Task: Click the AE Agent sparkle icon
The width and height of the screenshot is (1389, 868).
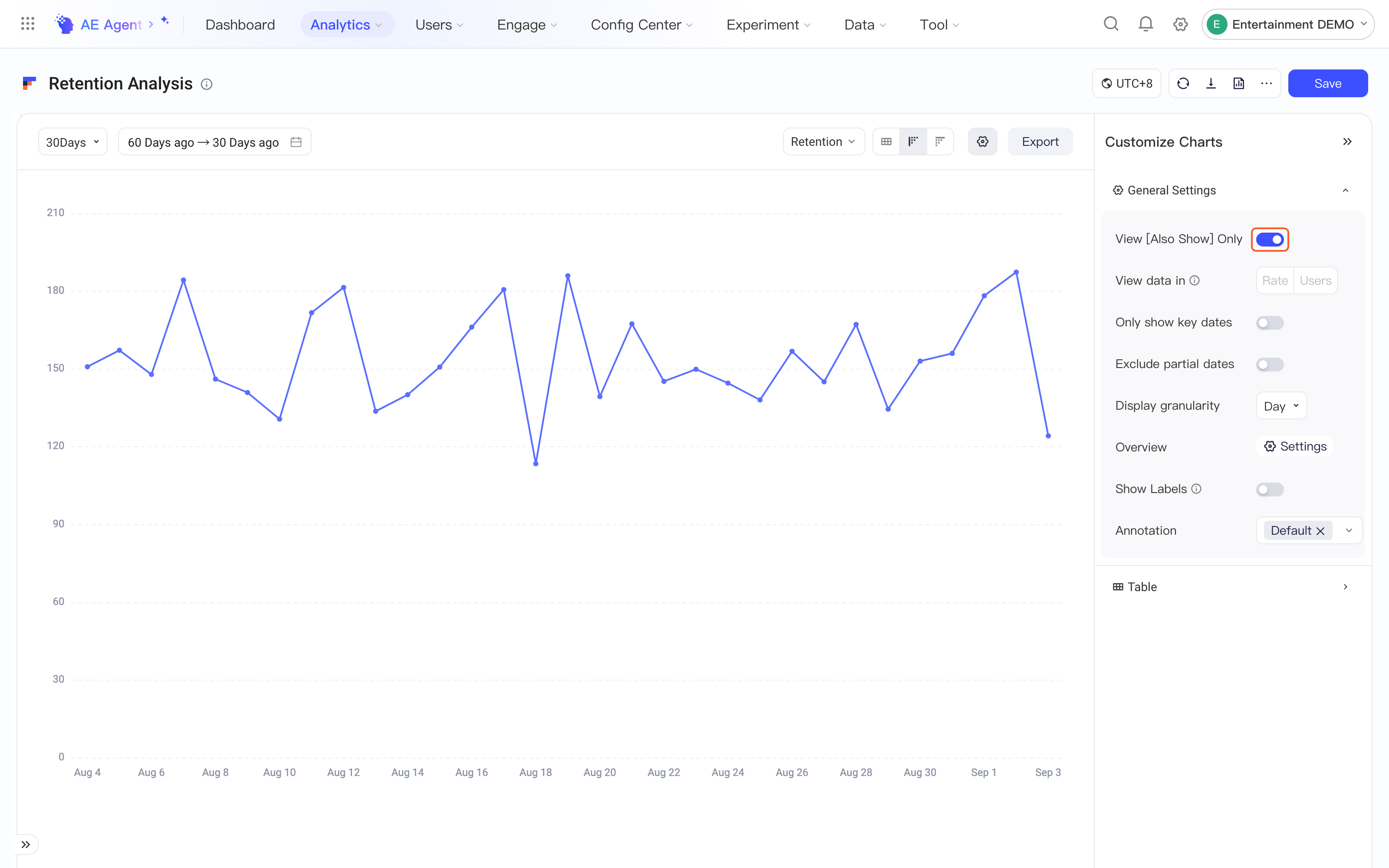Action: coord(165,21)
